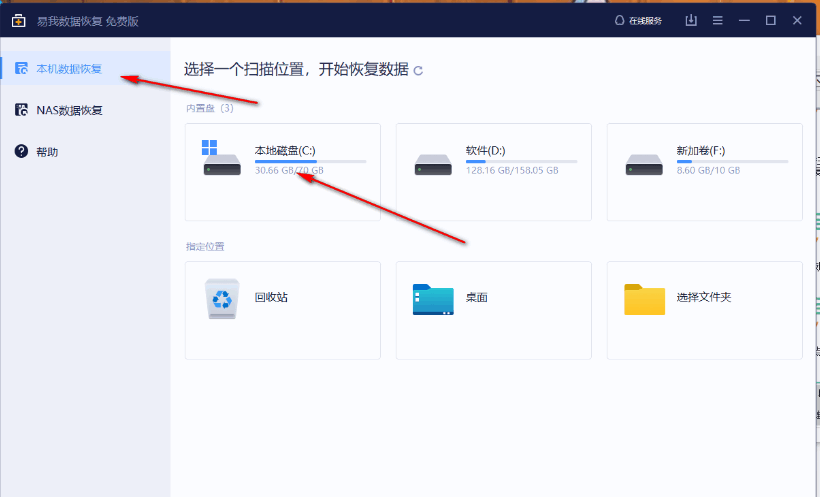Select 软件(D:) drive card

[494, 172]
